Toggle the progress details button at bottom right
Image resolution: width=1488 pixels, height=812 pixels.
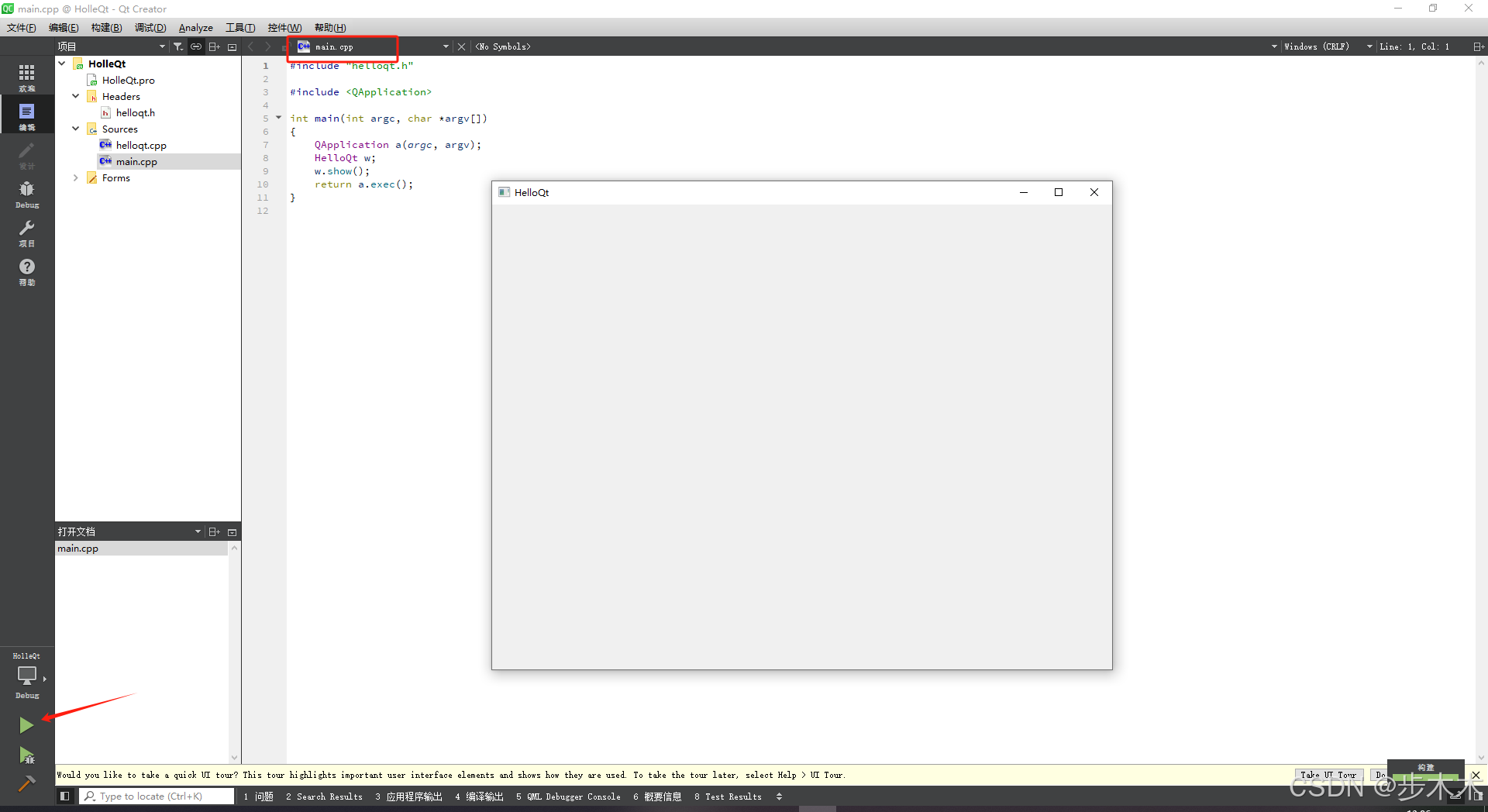coord(1457,796)
